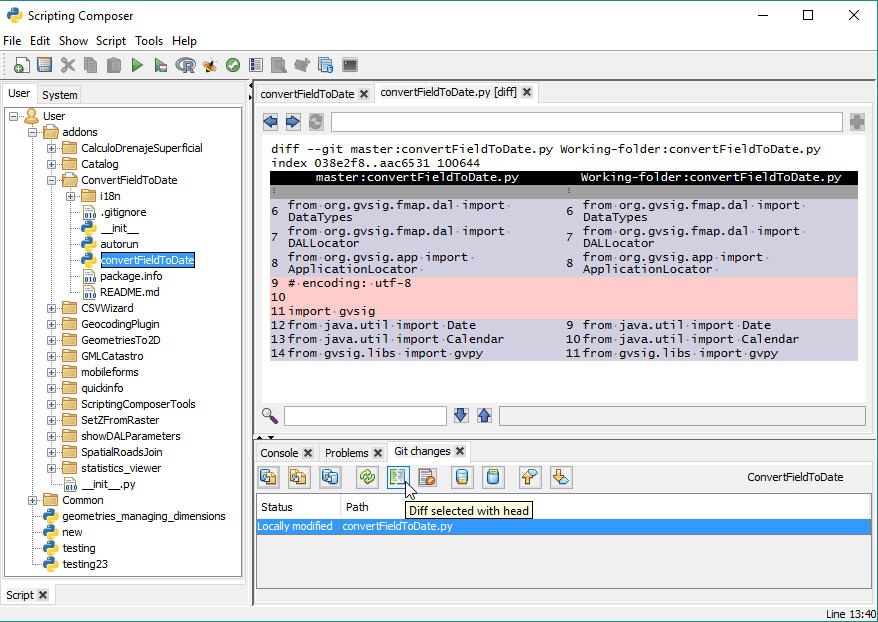Switch to the Console tab
Screen dimensions: 878x622
(279, 453)
